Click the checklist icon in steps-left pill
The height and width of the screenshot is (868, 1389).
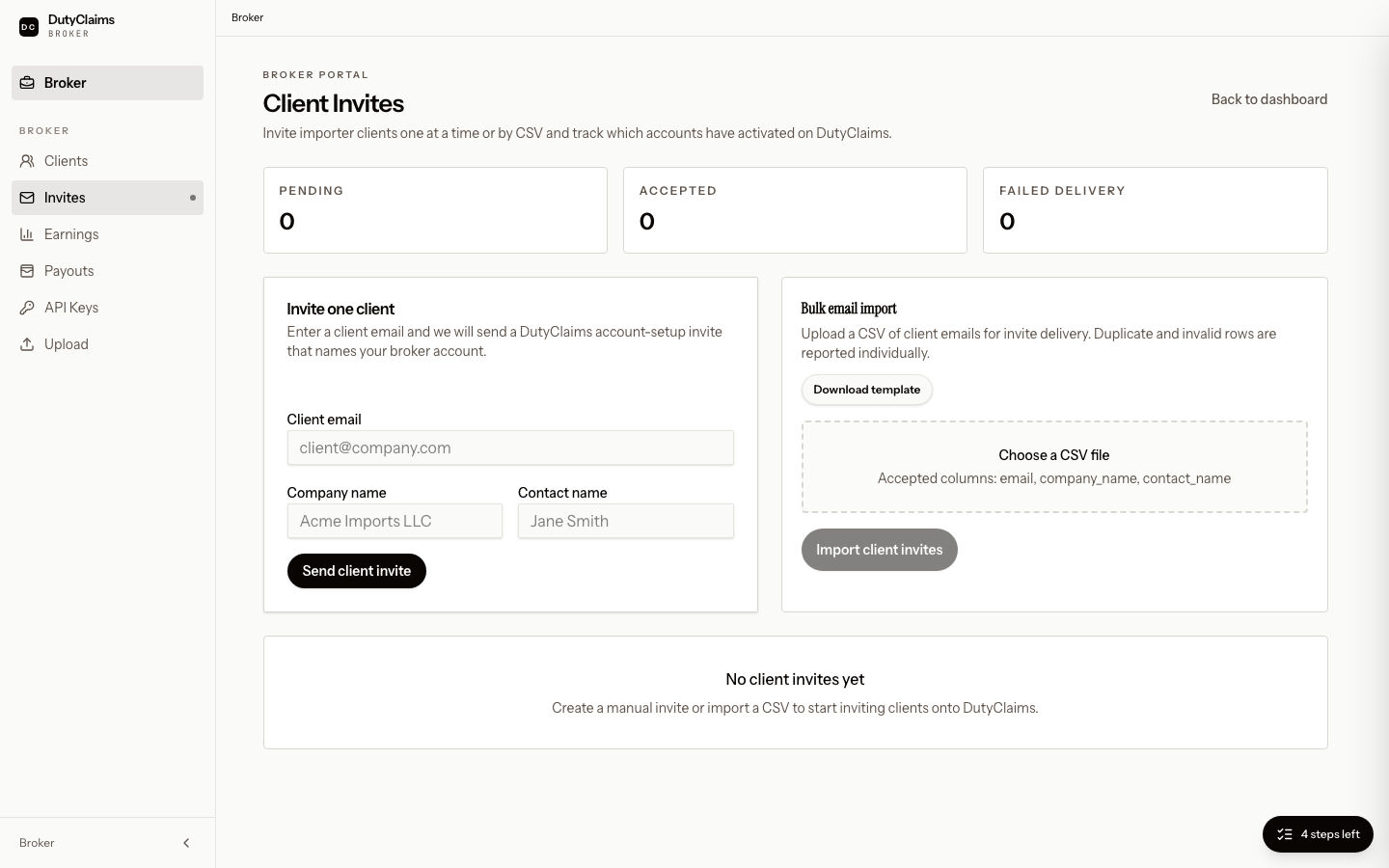click(x=1285, y=834)
